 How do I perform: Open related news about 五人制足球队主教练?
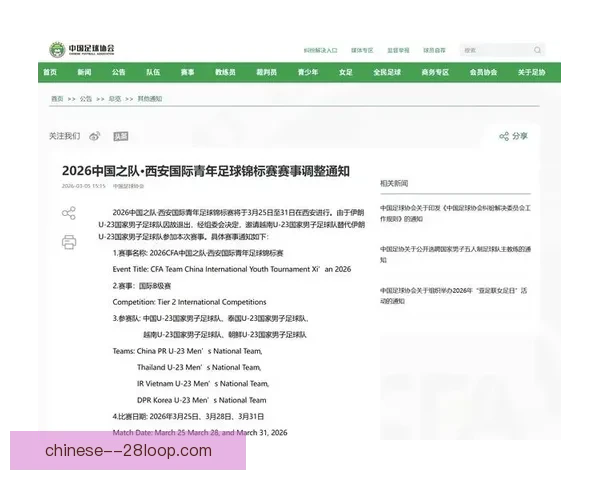click(455, 255)
